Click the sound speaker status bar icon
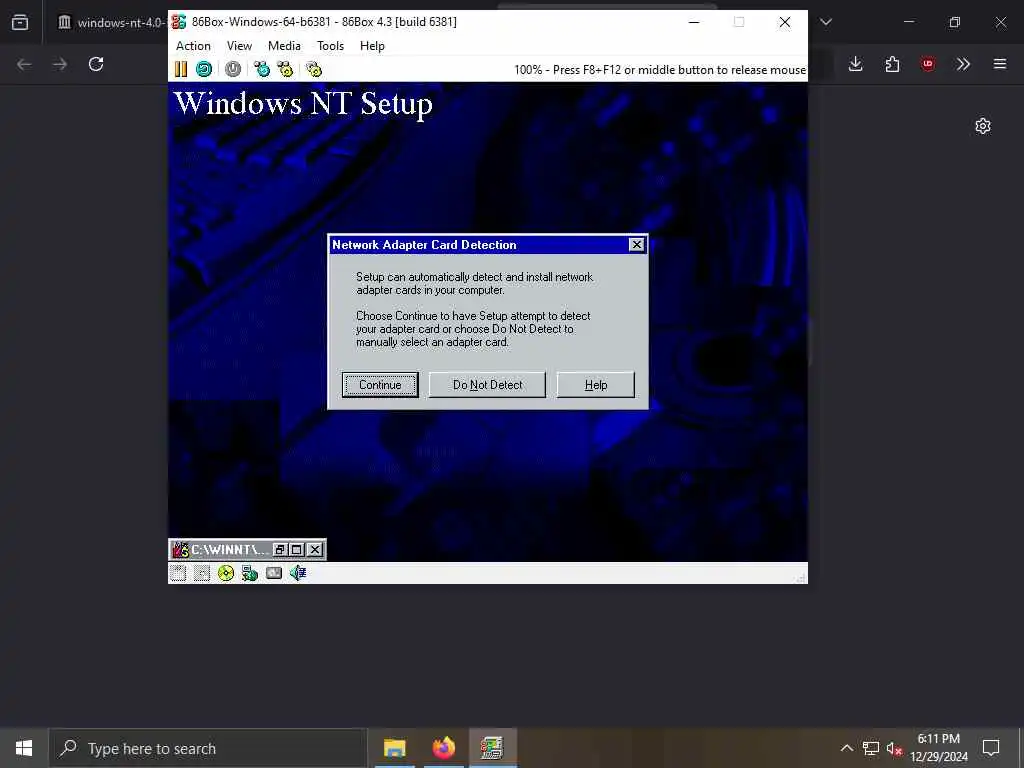 coord(298,573)
